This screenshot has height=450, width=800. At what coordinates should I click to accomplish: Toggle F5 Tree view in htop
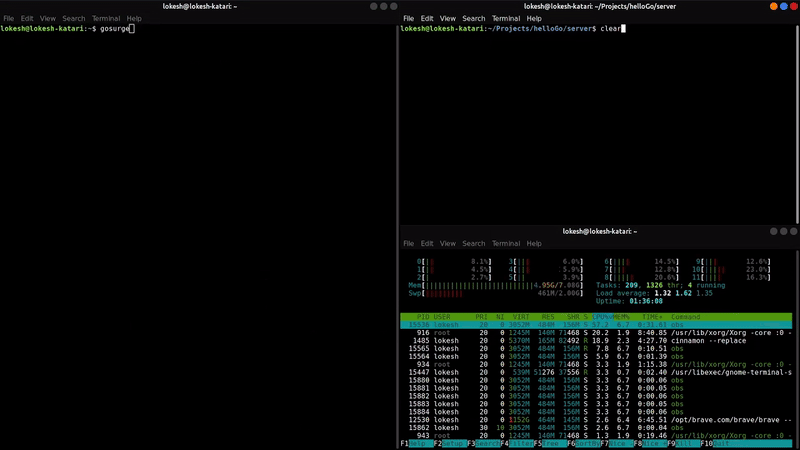[x=553, y=443]
